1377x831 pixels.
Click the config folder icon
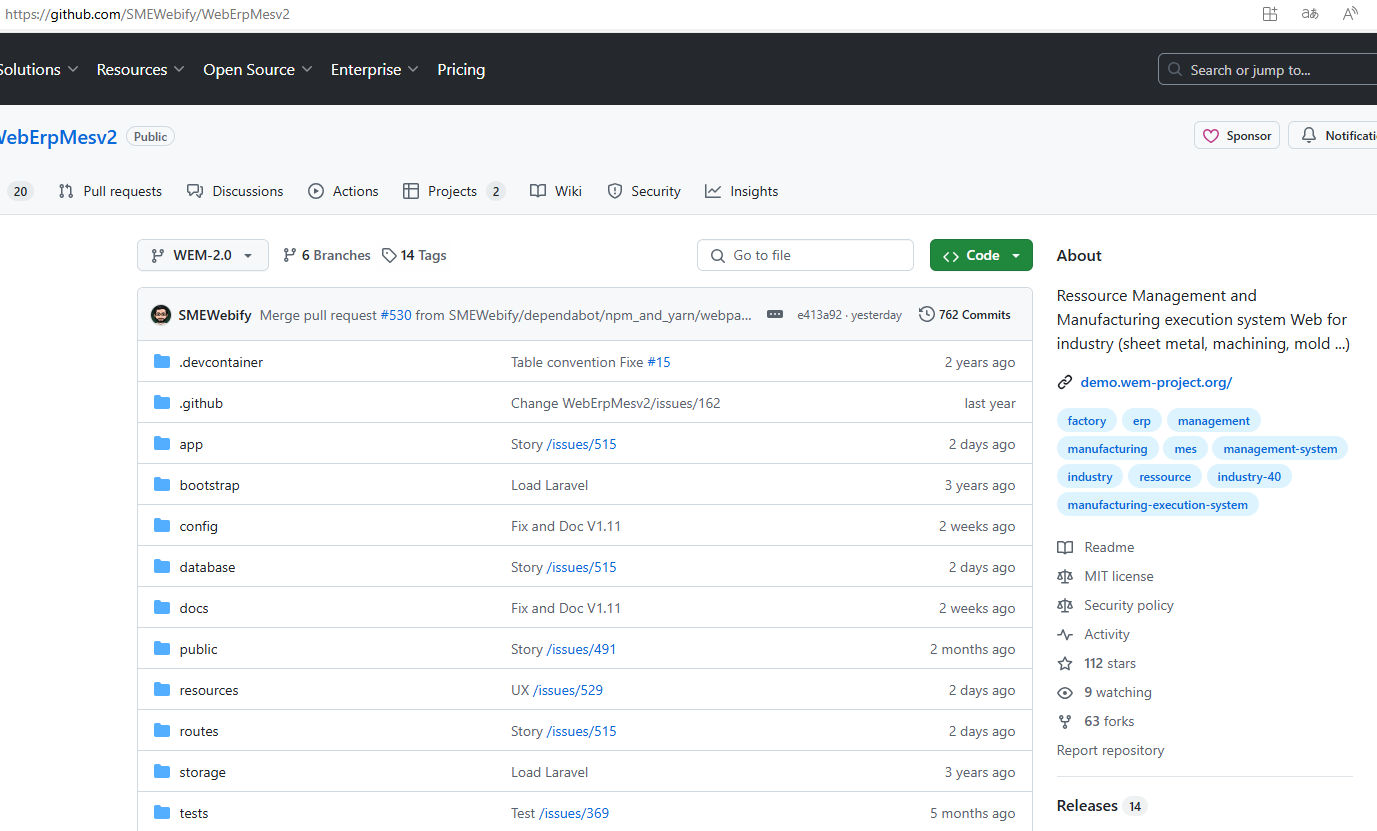coord(162,526)
